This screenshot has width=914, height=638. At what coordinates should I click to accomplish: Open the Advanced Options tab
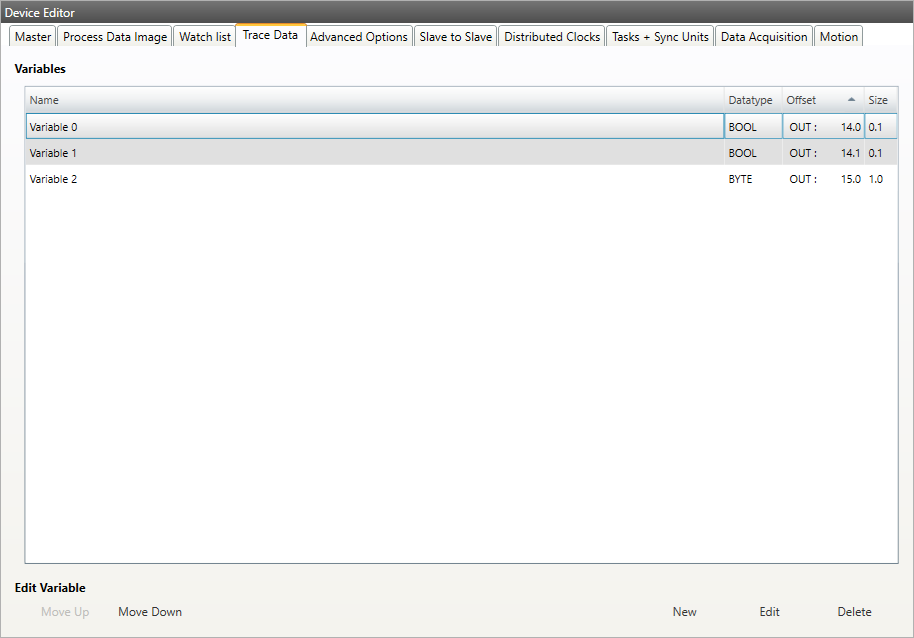tap(359, 37)
